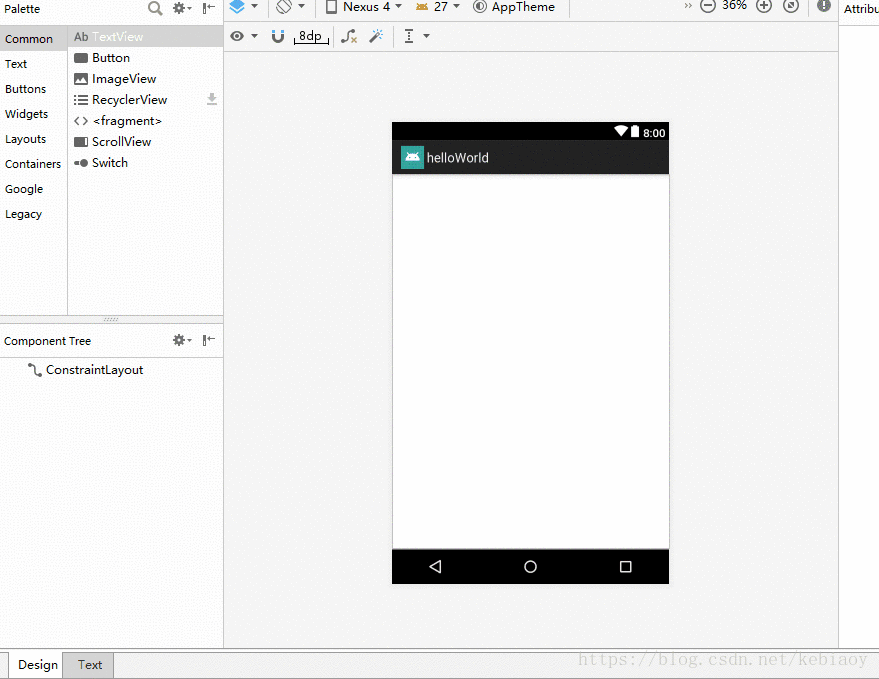The height and width of the screenshot is (679, 879).
Task: Download the RecyclerView dependency
Action: [x=212, y=99]
